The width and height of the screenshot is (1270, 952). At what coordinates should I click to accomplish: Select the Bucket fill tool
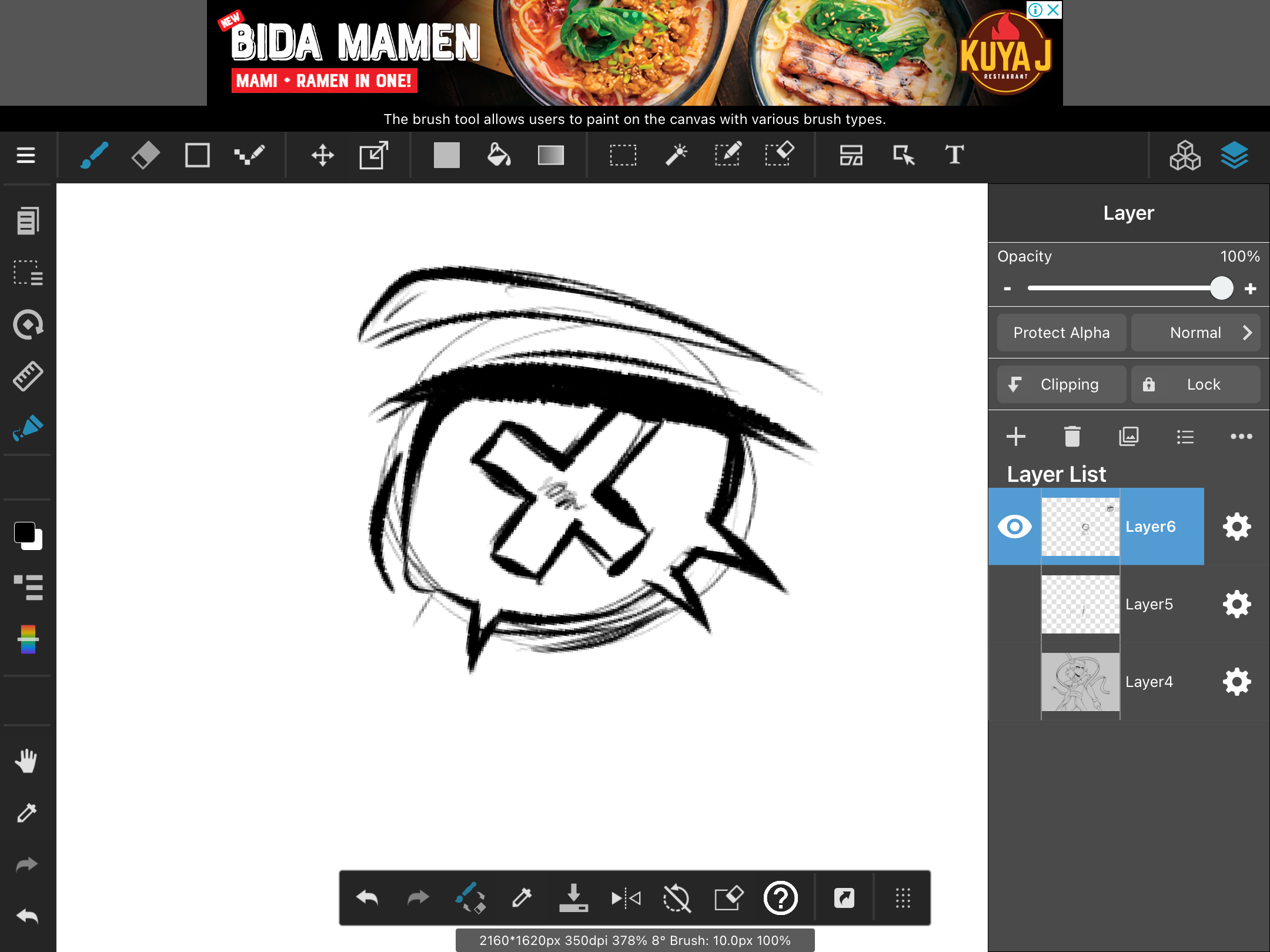coord(499,156)
